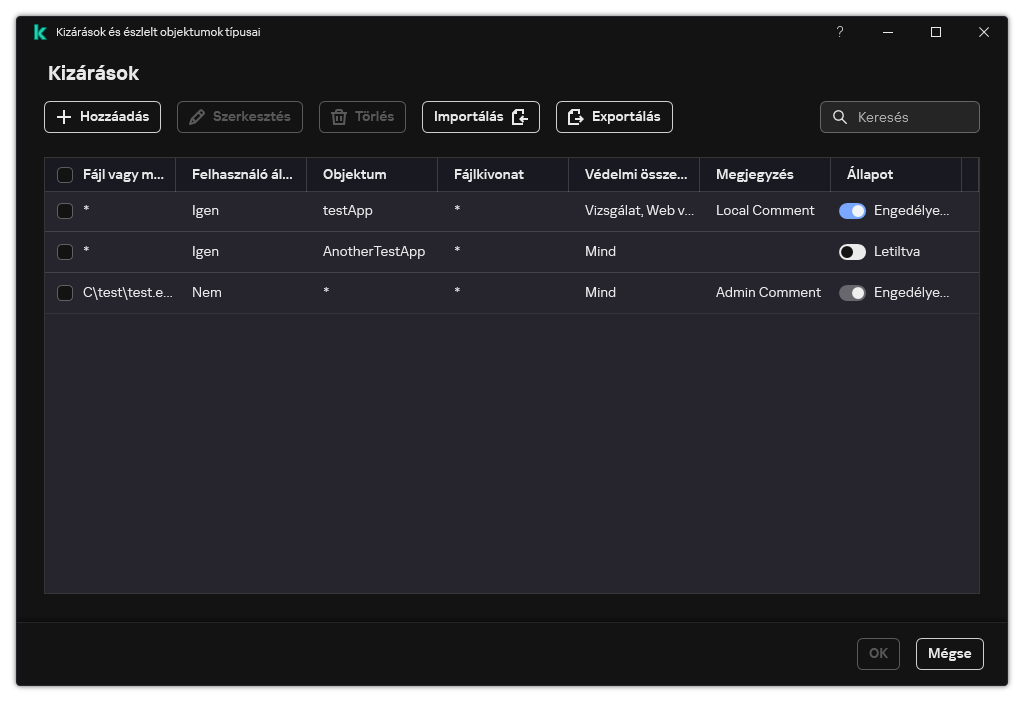Check the AnotherTestApp row checkbox
Screen dimensions: 1024x702
[x=65, y=252]
